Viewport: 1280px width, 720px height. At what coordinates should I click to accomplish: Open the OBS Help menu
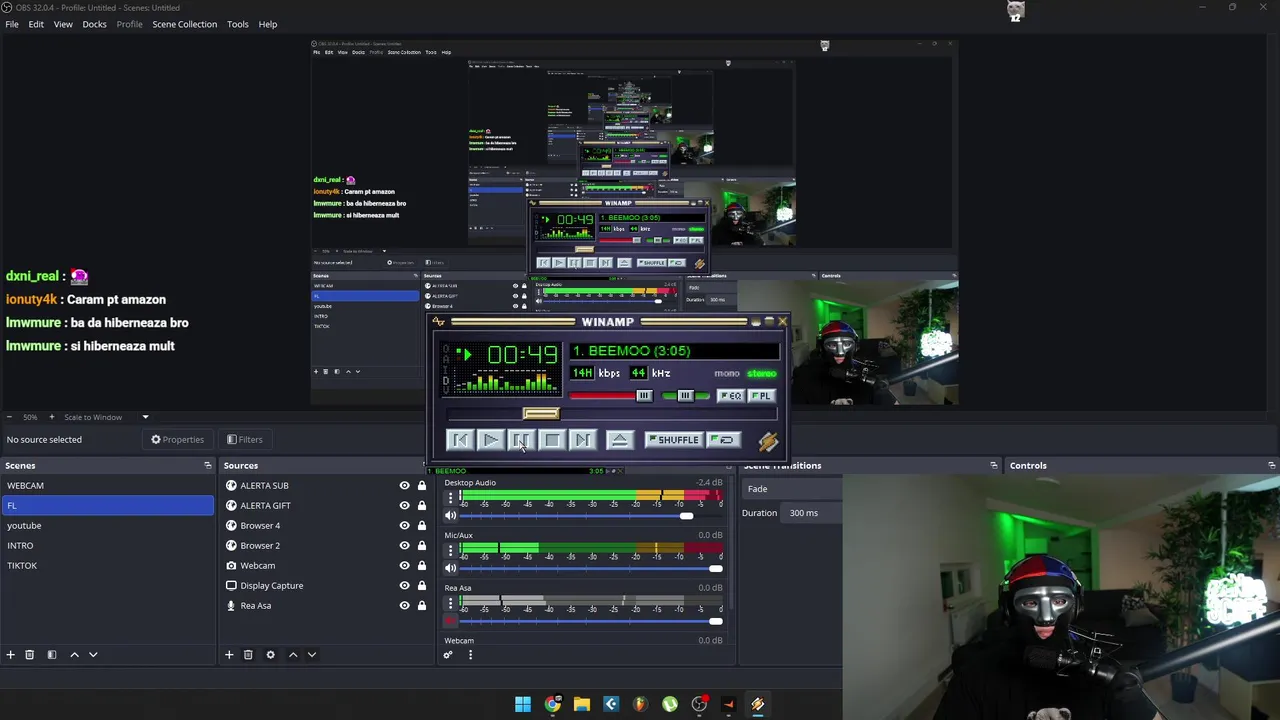click(268, 24)
